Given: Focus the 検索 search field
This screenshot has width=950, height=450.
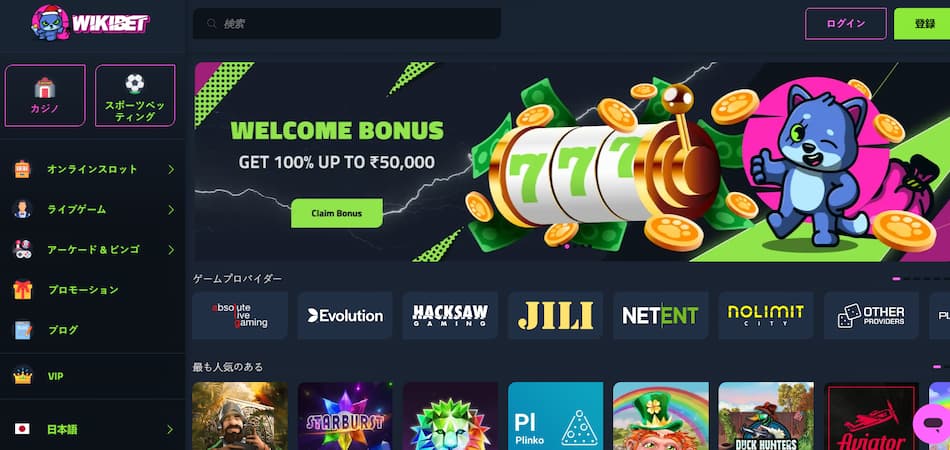Looking at the screenshot, I should click(347, 24).
